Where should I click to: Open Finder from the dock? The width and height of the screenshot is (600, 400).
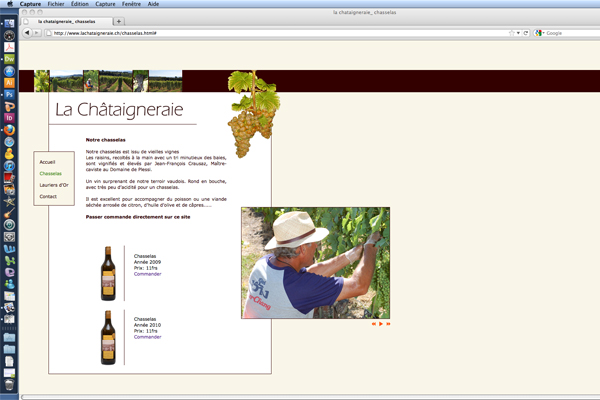pos(9,24)
